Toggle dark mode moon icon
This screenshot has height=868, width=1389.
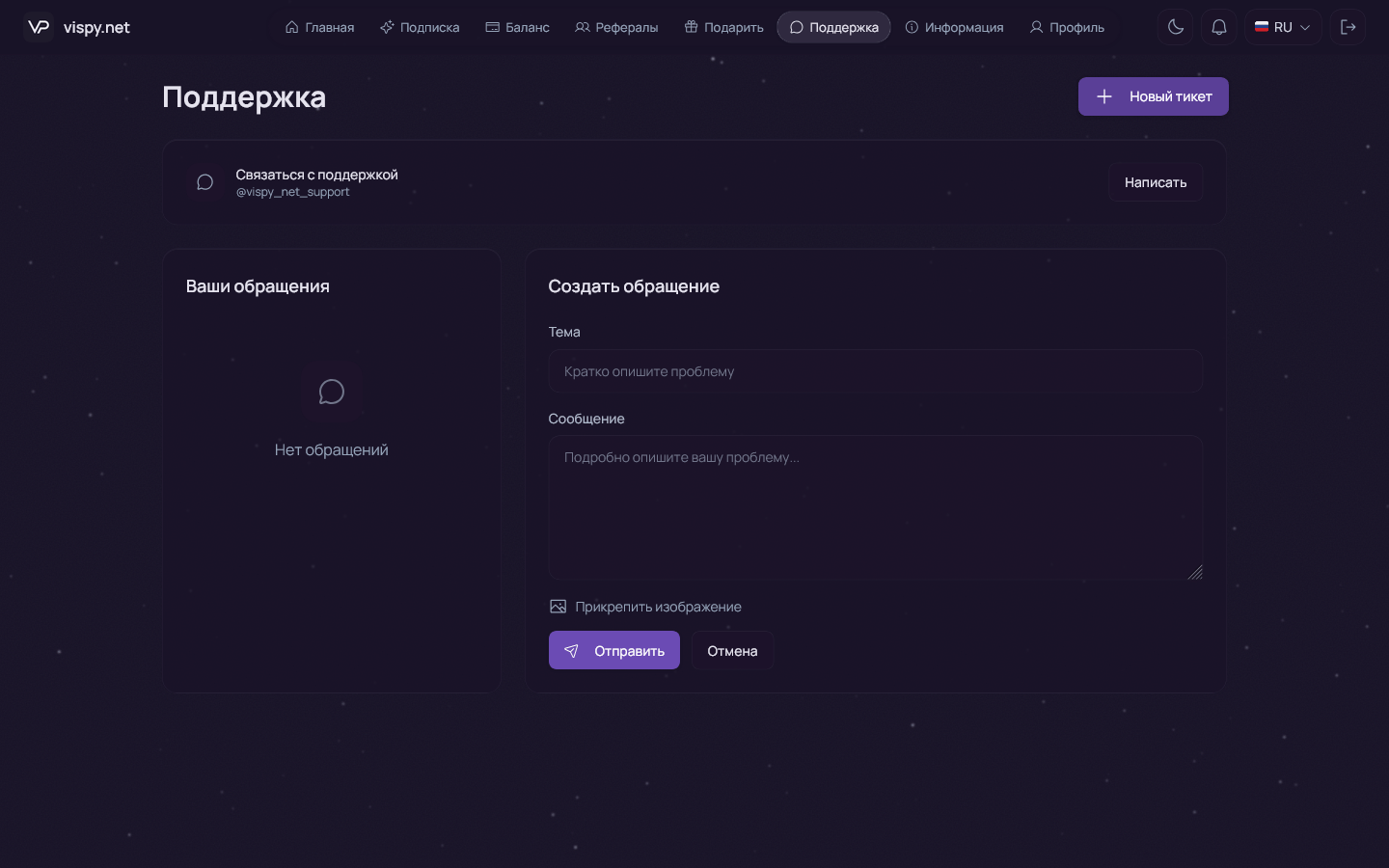1176,27
